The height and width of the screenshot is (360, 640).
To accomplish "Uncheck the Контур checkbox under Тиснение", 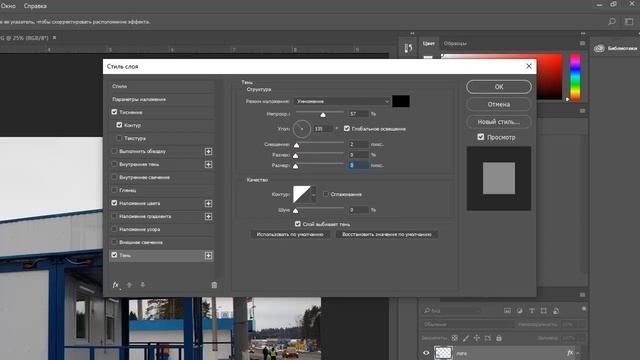I will click(x=119, y=125).
